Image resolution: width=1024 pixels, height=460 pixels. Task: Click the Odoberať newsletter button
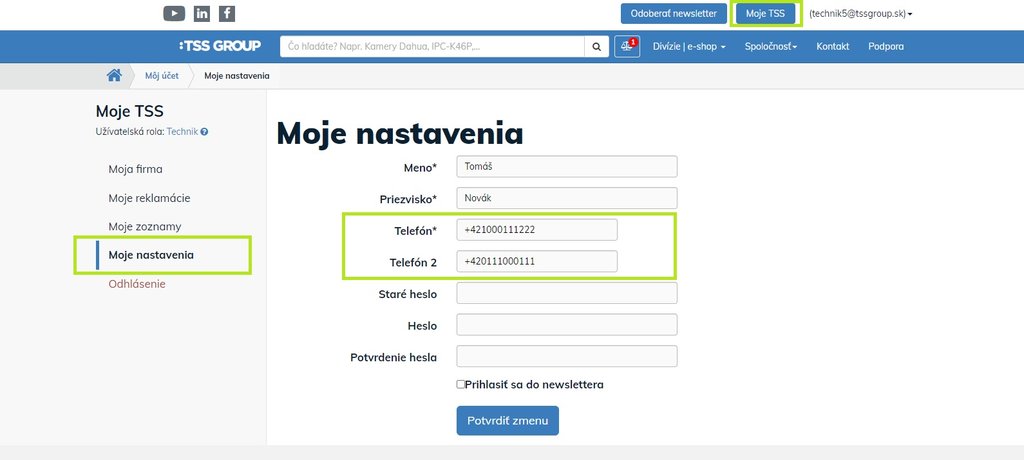point(673,14)
